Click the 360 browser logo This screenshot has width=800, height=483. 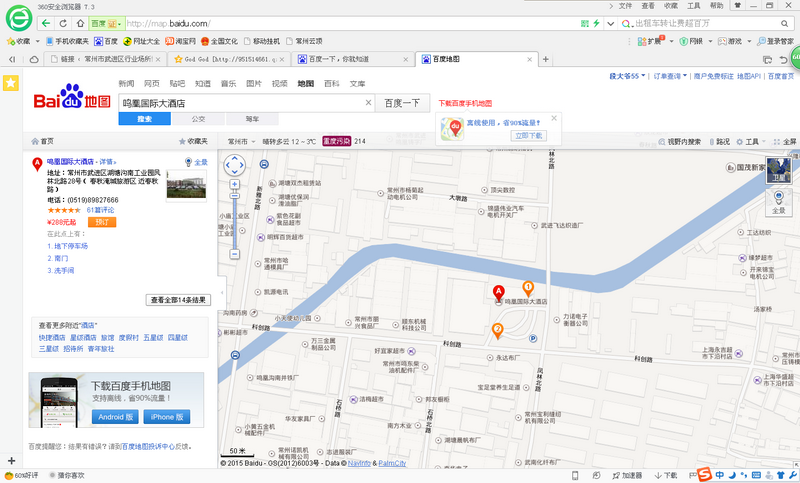pyautogui.click(x=19, y=18)
